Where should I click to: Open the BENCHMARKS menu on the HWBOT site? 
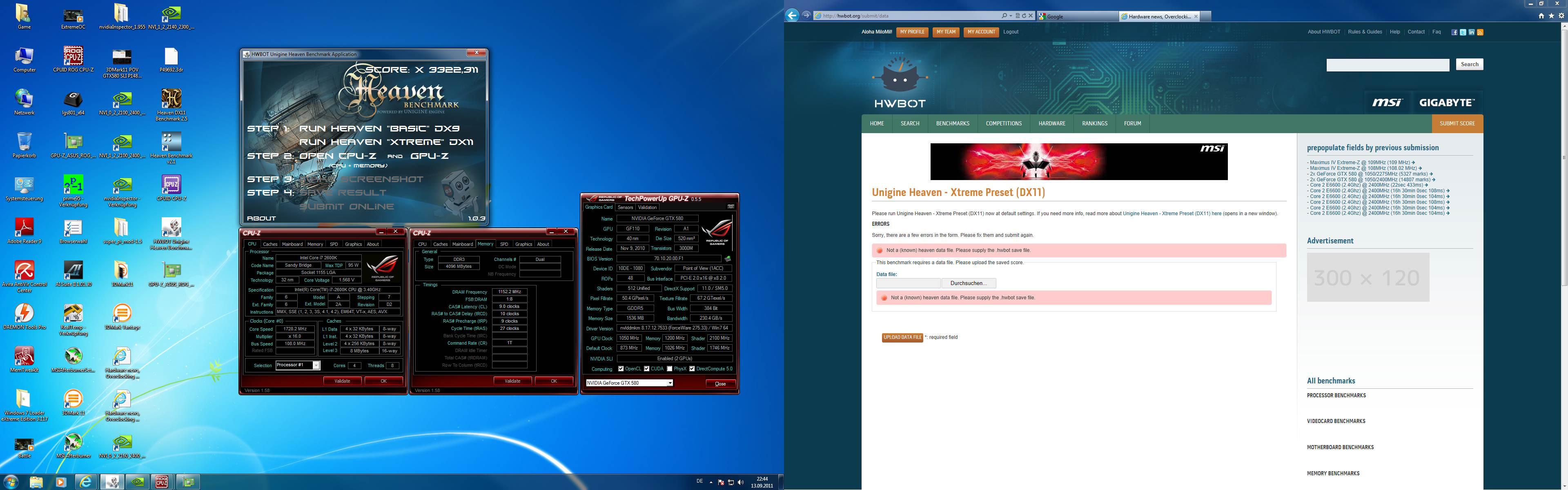coord(953,124)
